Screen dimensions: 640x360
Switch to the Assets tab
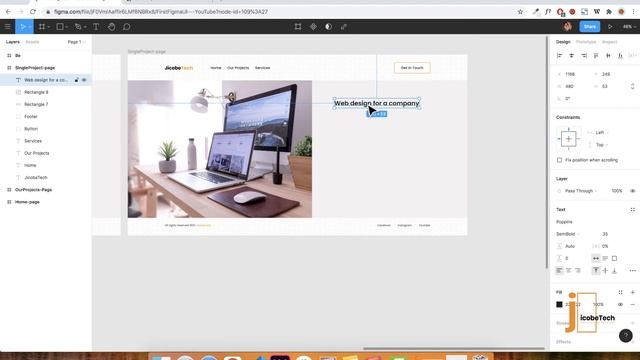pos(32,42)
